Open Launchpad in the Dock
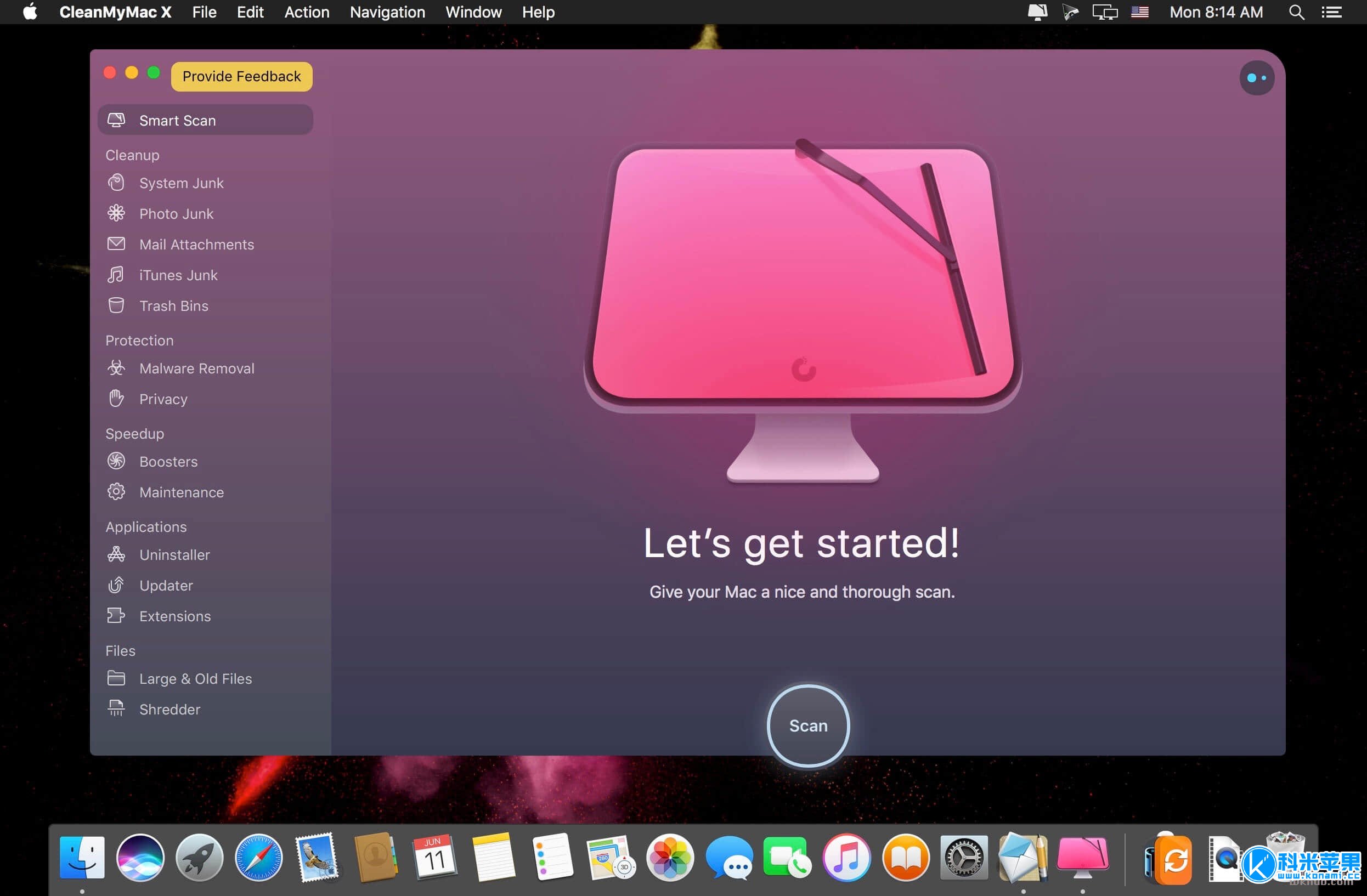 pyautogui.click(x=199, y=858)
